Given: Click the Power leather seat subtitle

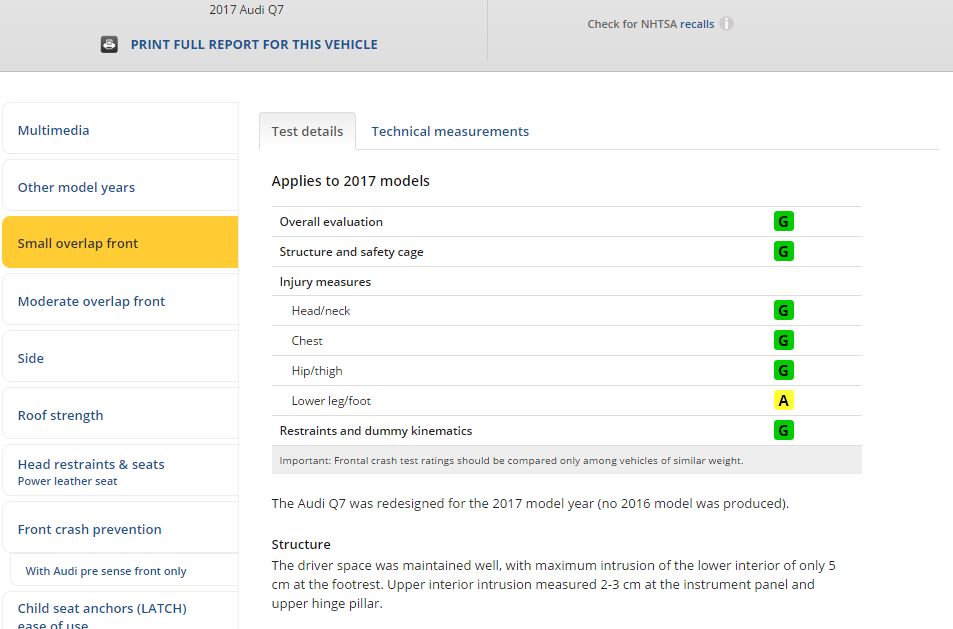Looking at the screenshot, I should (x=67, y=481).
